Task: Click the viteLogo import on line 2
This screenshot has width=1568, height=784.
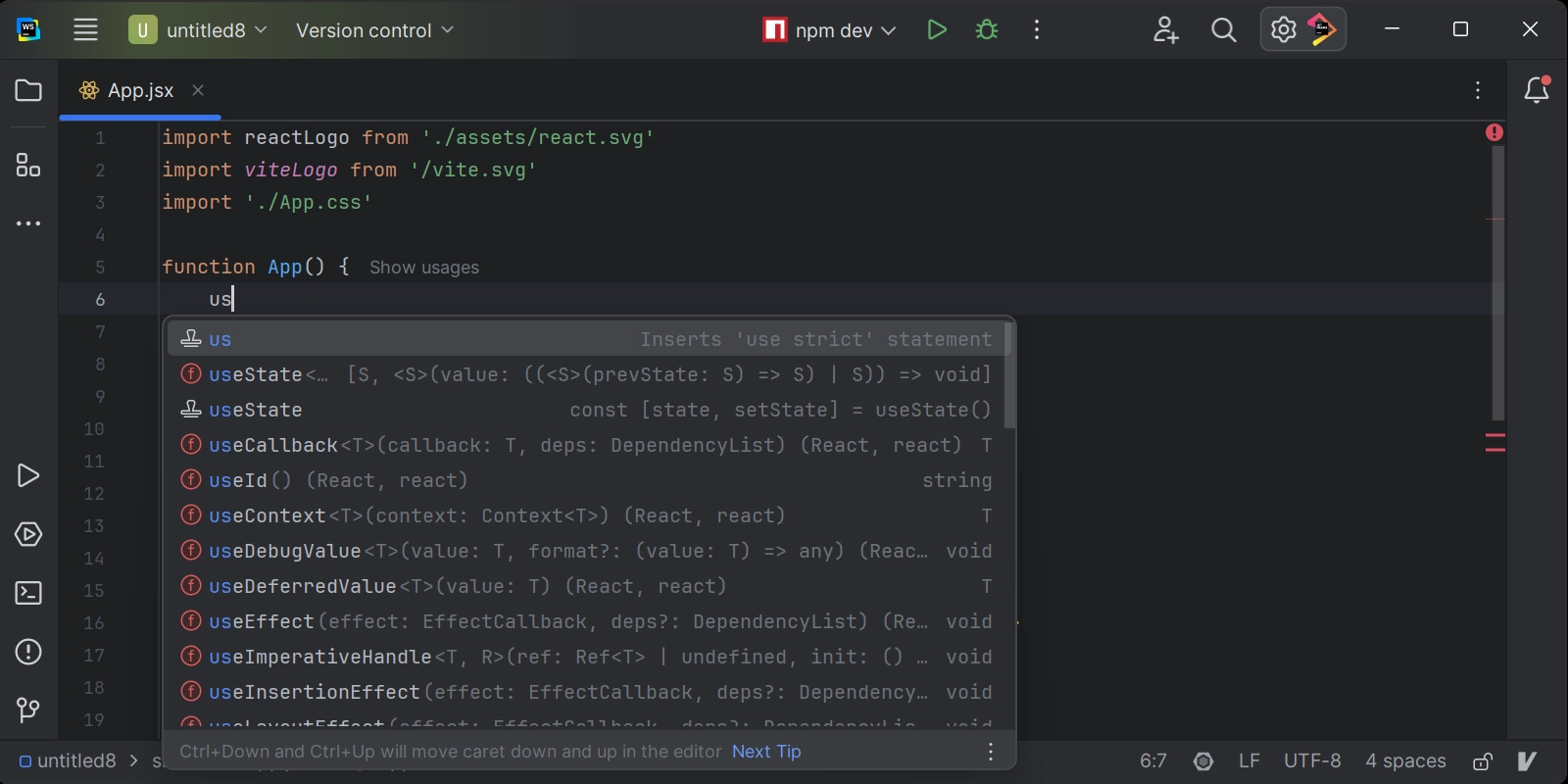Action: (290, 171)
